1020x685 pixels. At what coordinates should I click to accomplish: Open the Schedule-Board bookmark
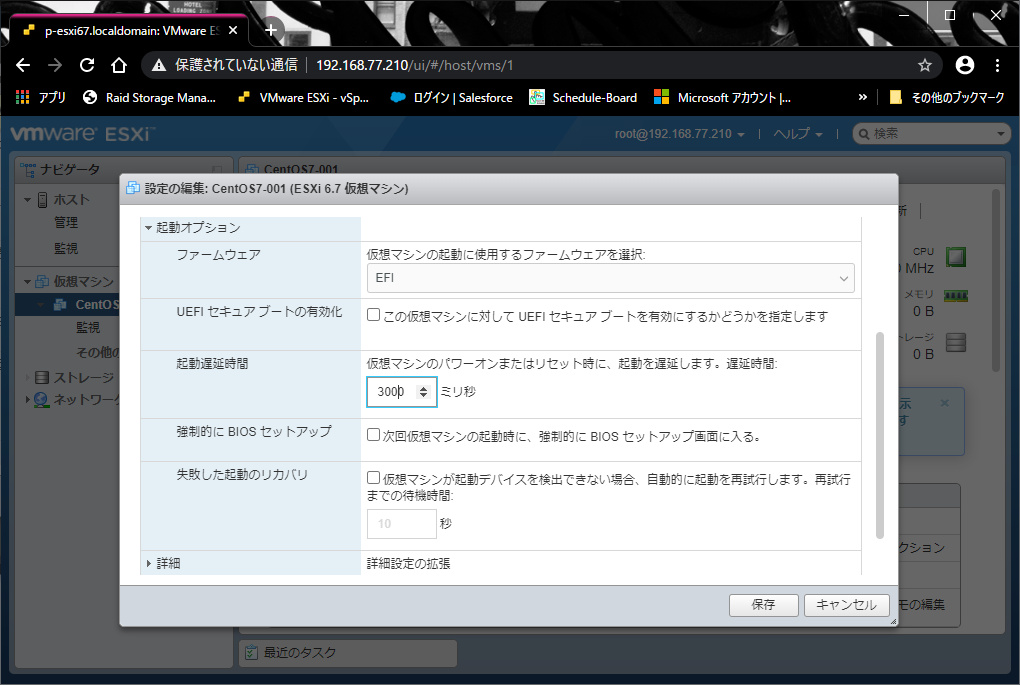click(x=584, y=98)
